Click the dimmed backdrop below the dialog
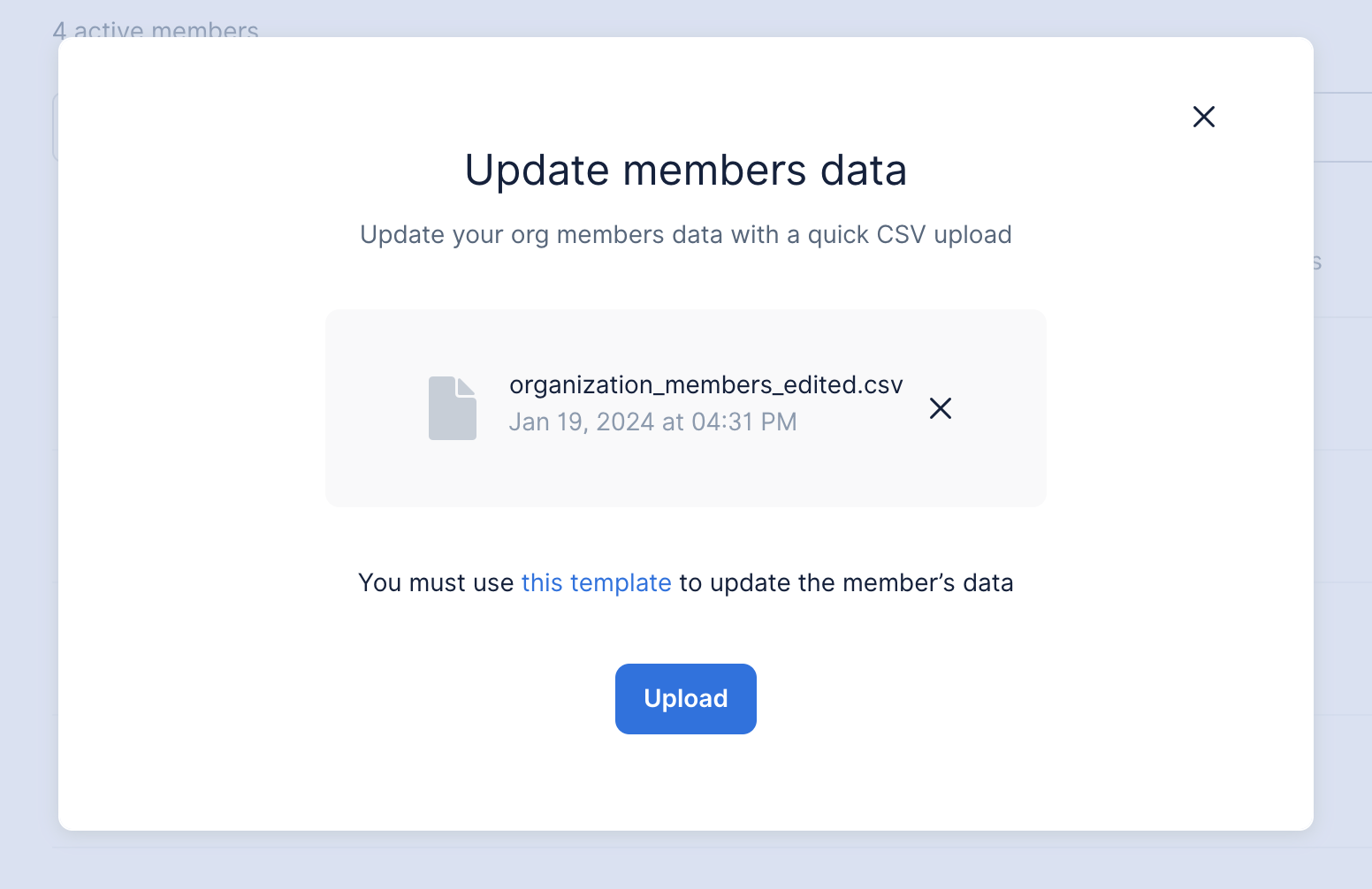The width and height of the screenshot is (1372, 889). point(686,862)
